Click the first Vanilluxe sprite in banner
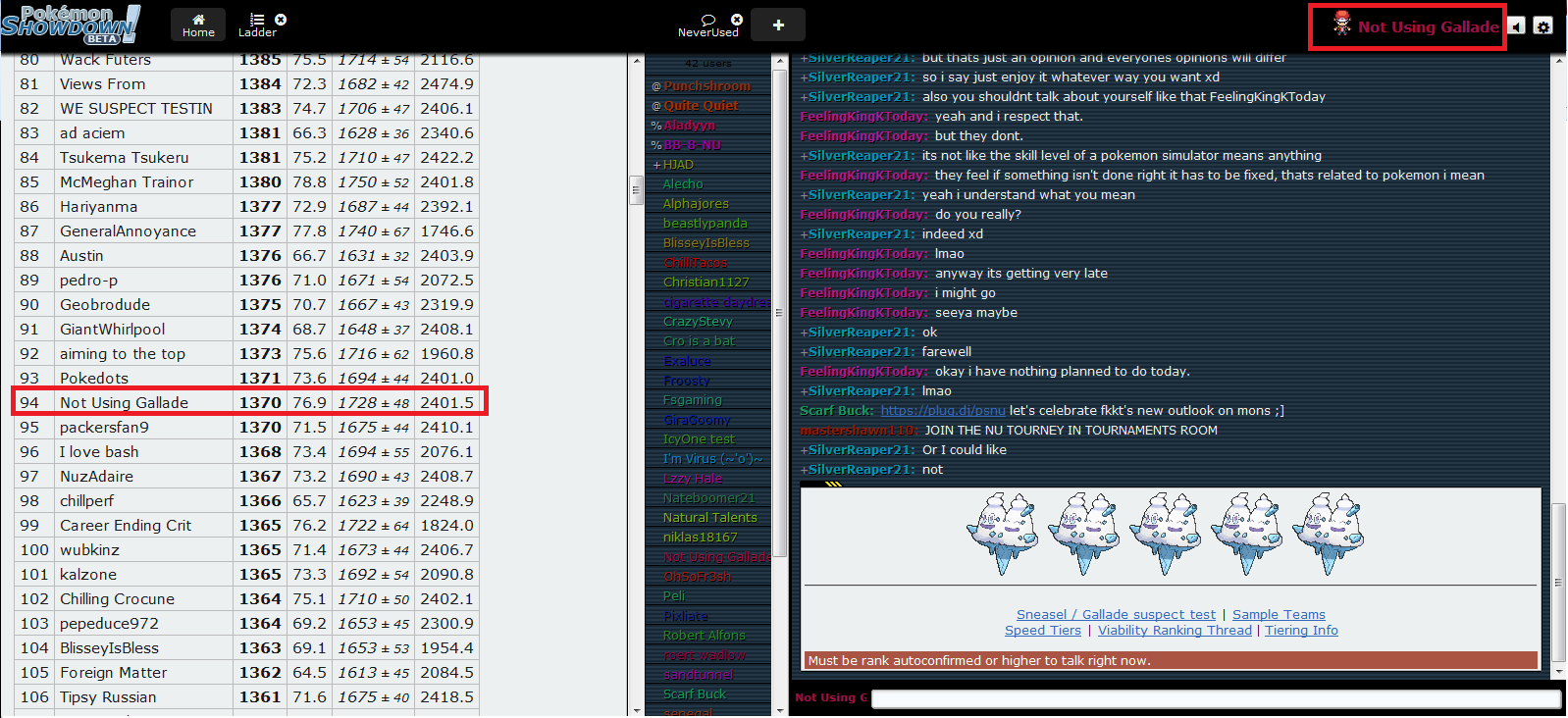 pyautogui.click(x=1002, y=534)
